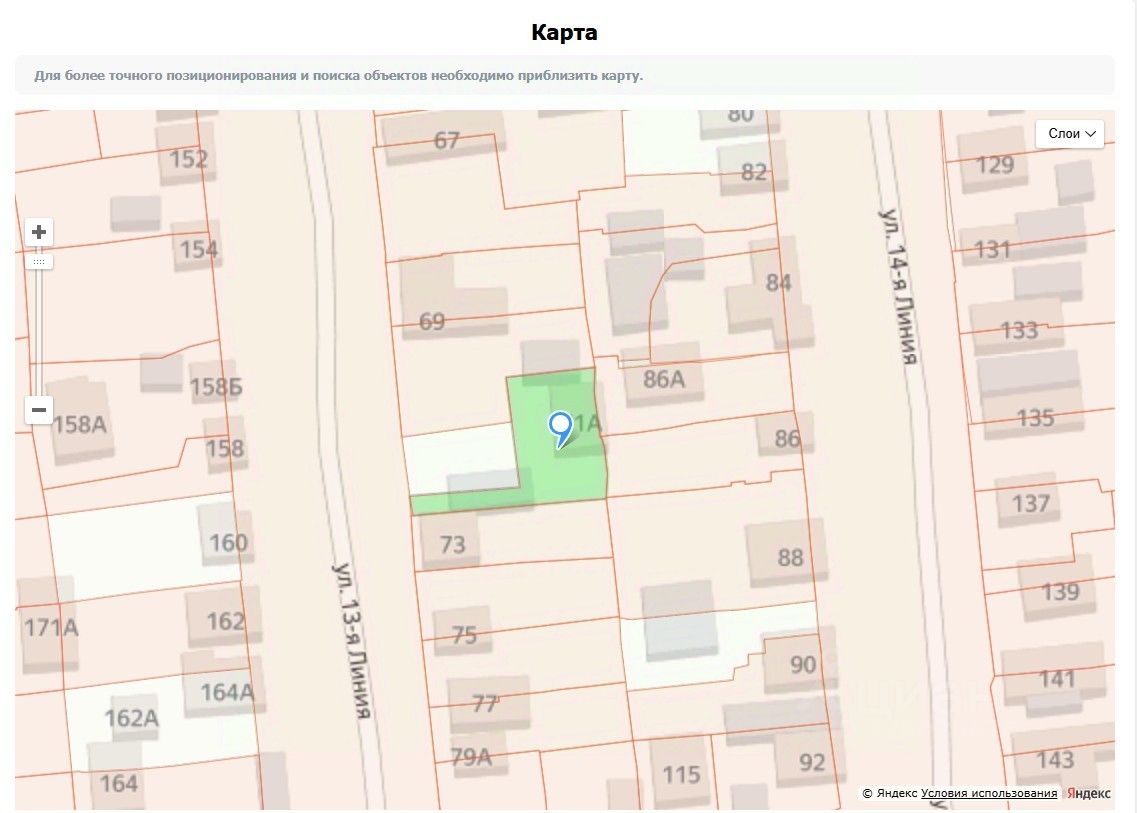Click the zoom out minus button
Image resolution: width=1137 pixels, height=813 pixels.
39,409
